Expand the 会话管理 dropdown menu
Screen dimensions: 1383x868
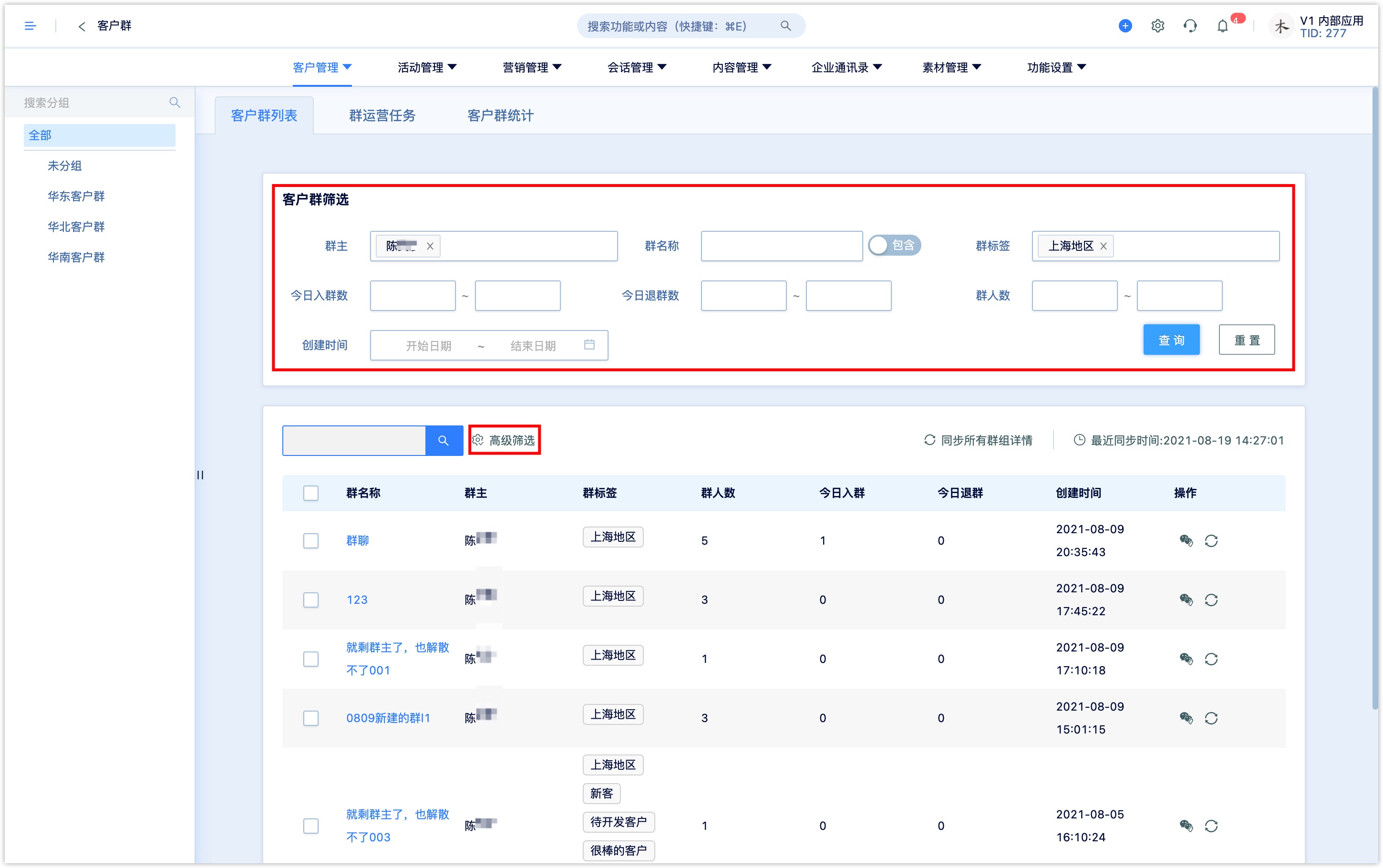click(637, 67)
